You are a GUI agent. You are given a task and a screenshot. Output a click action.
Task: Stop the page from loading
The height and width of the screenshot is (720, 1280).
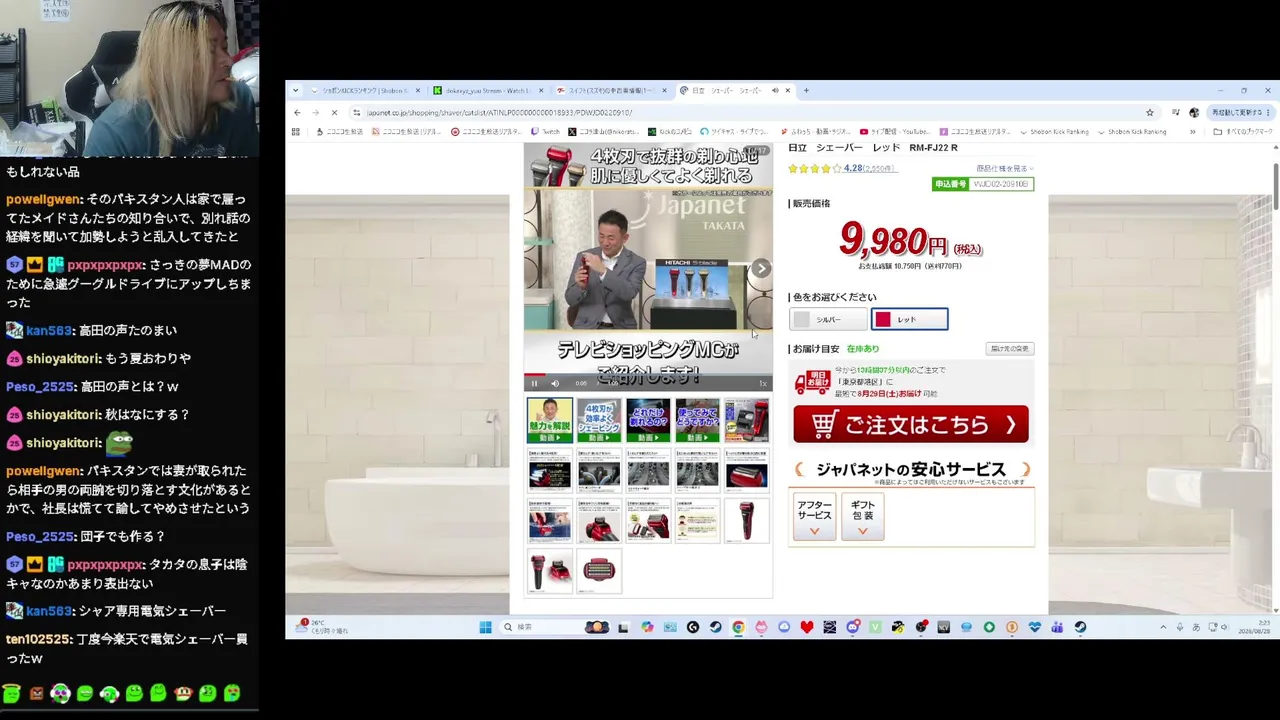[334, 112]
